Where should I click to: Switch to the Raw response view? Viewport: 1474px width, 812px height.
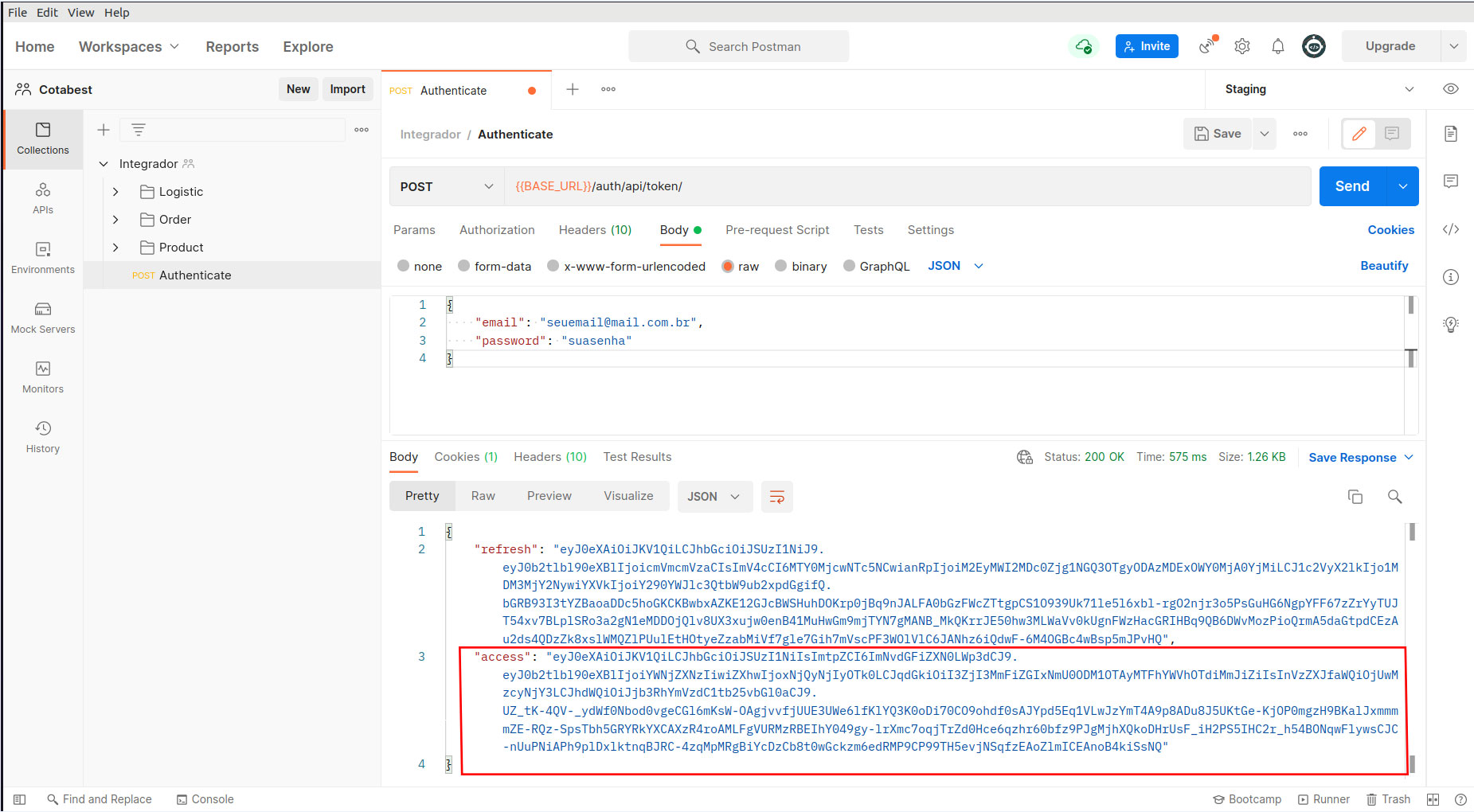(483, 496)
